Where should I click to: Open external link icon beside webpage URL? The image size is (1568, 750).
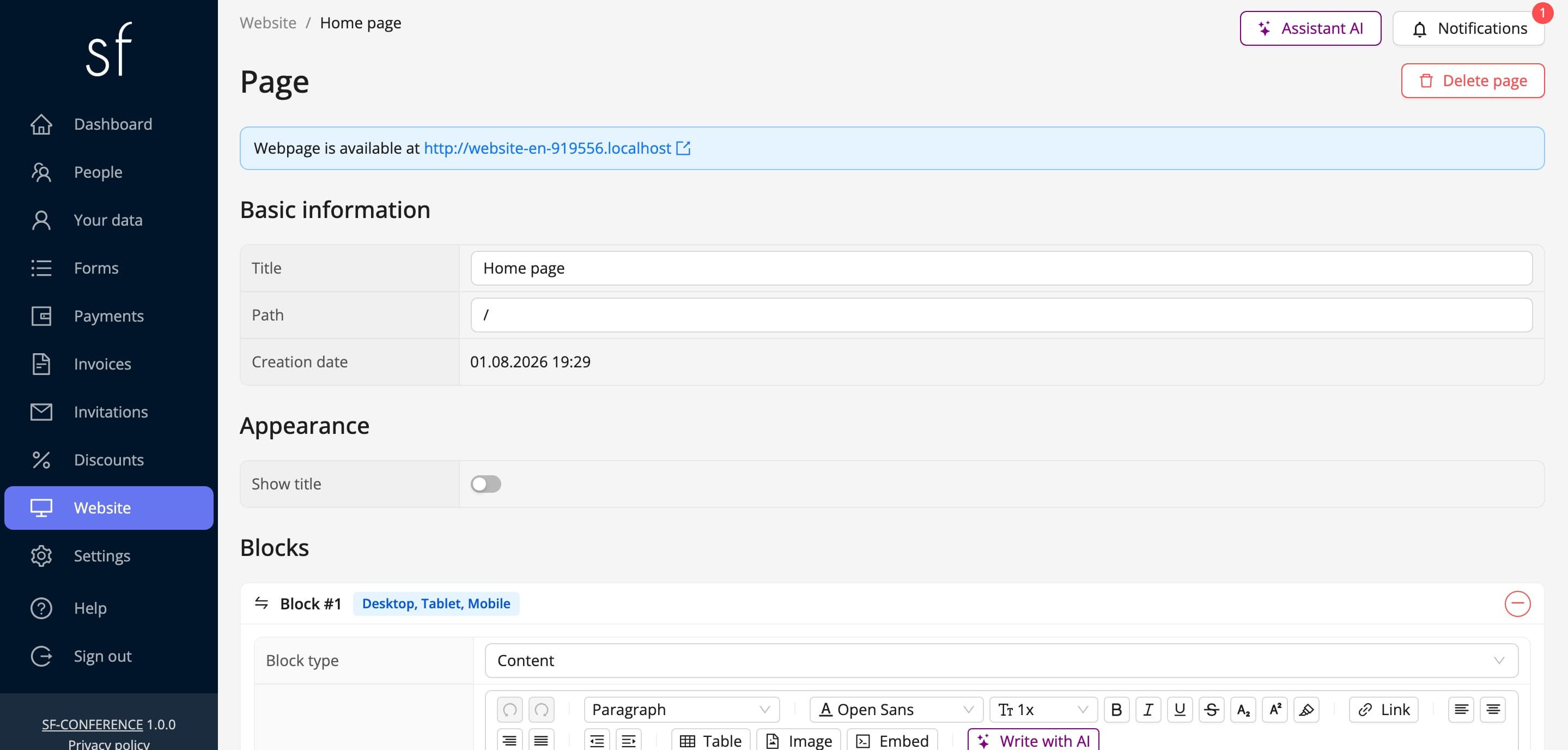(x=683, y=148)
